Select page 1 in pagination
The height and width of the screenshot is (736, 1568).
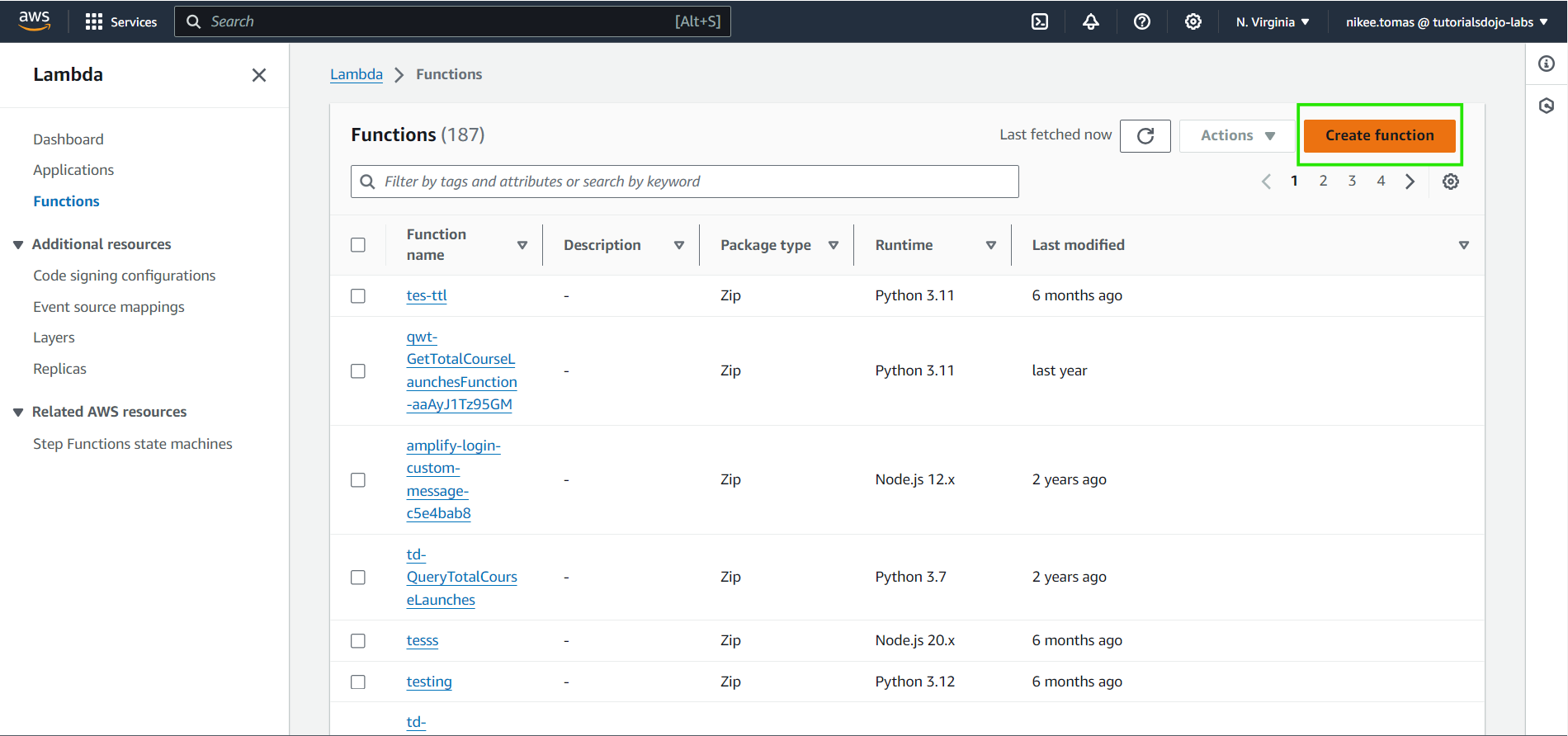click(1294, 181)
